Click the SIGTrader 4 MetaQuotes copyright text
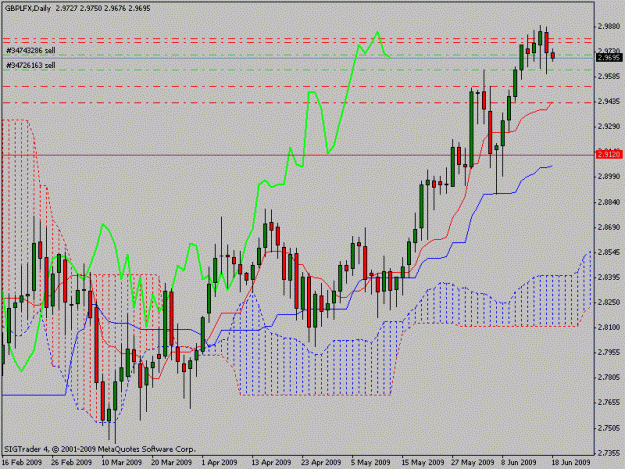The height and width of the screenshot is (469, 625). click(99, 449)
